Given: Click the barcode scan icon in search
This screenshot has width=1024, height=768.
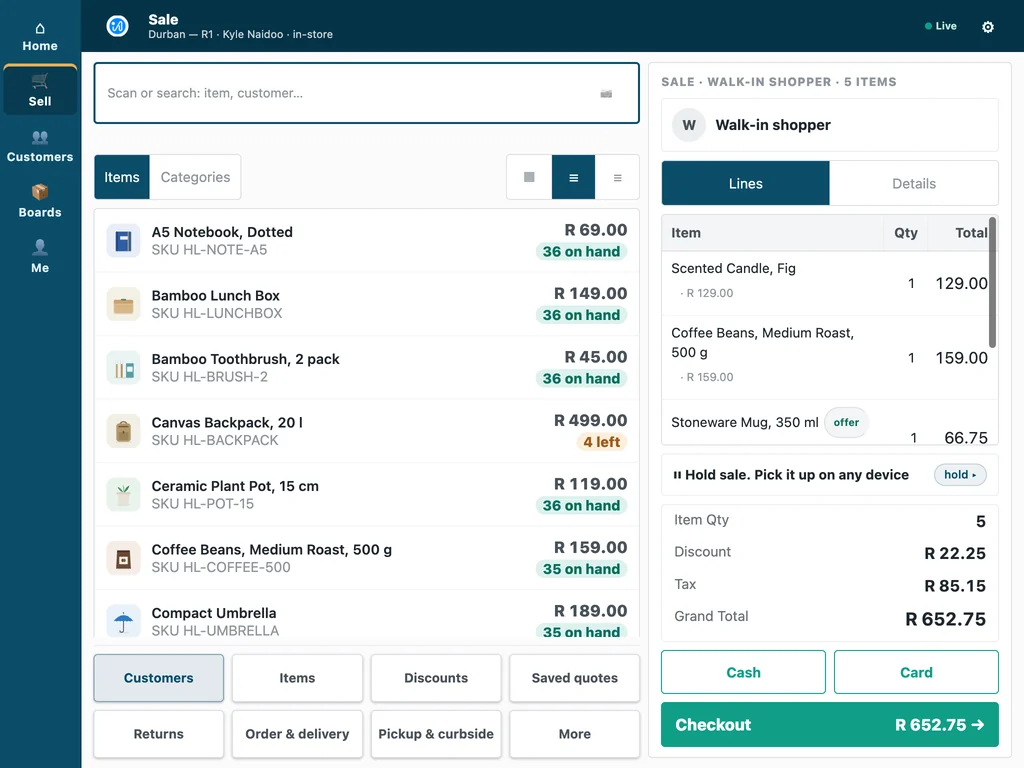Looking at the screenshot, I should point(606,93).
